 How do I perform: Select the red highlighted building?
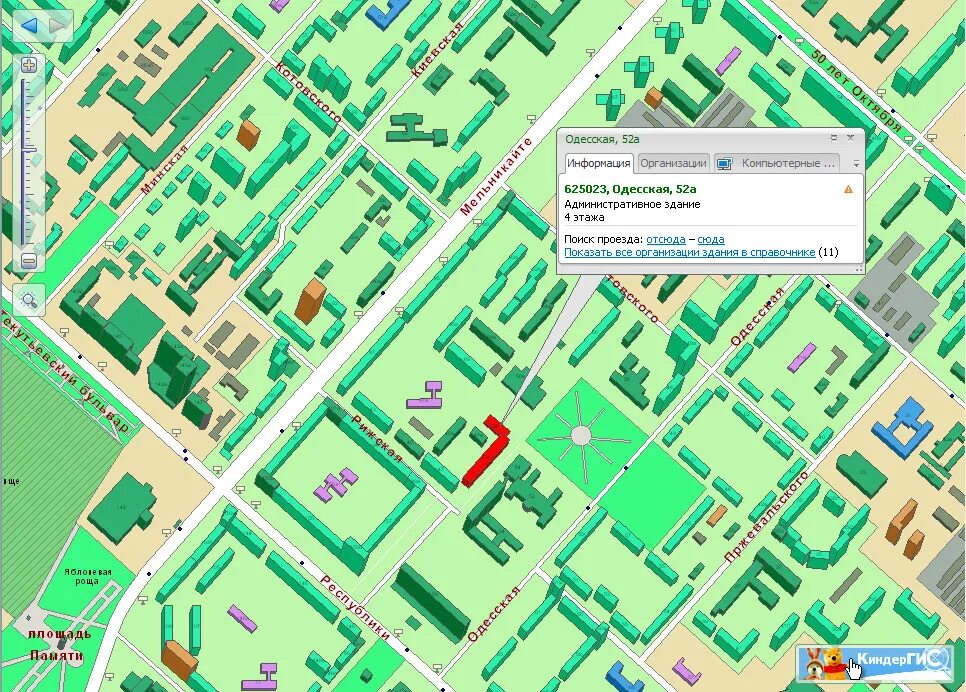coord(485,455)
